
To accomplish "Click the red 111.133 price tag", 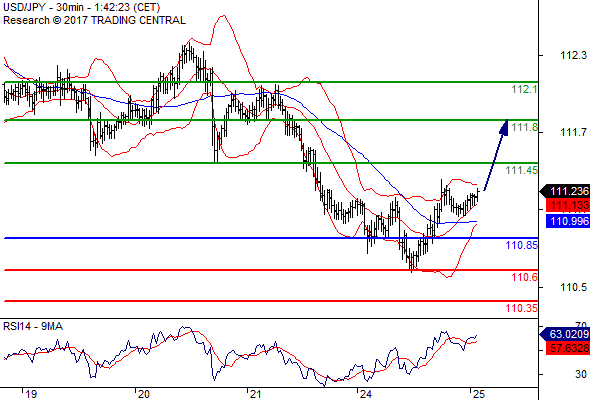I will (568, 205).
